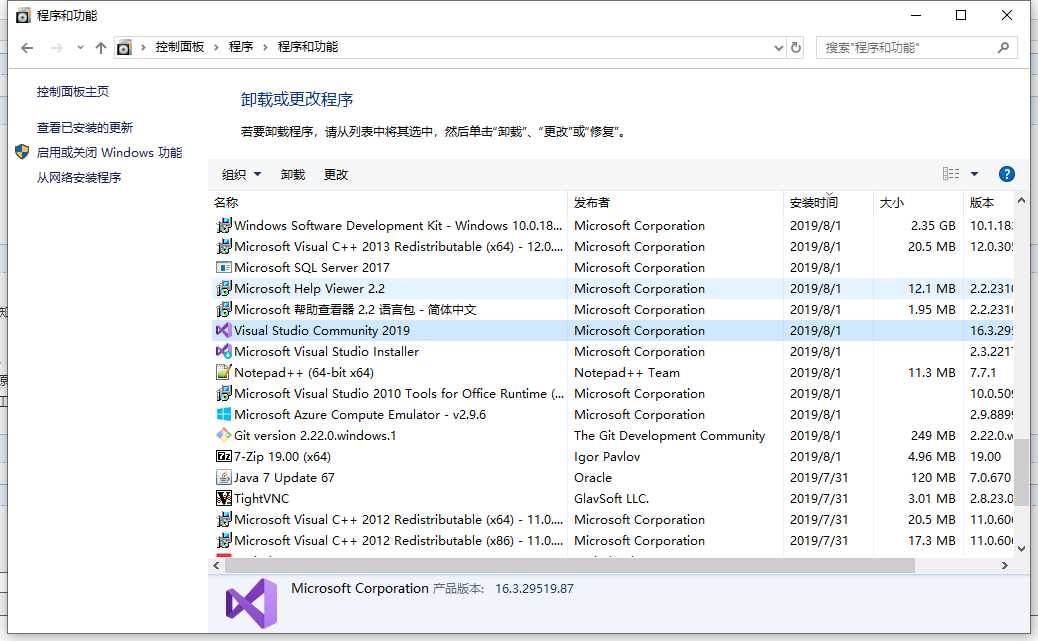Click the 2.35 GB size cell
Viewport: 1038px width, 641px height.
pyautogui.click(x=933, y=226)
